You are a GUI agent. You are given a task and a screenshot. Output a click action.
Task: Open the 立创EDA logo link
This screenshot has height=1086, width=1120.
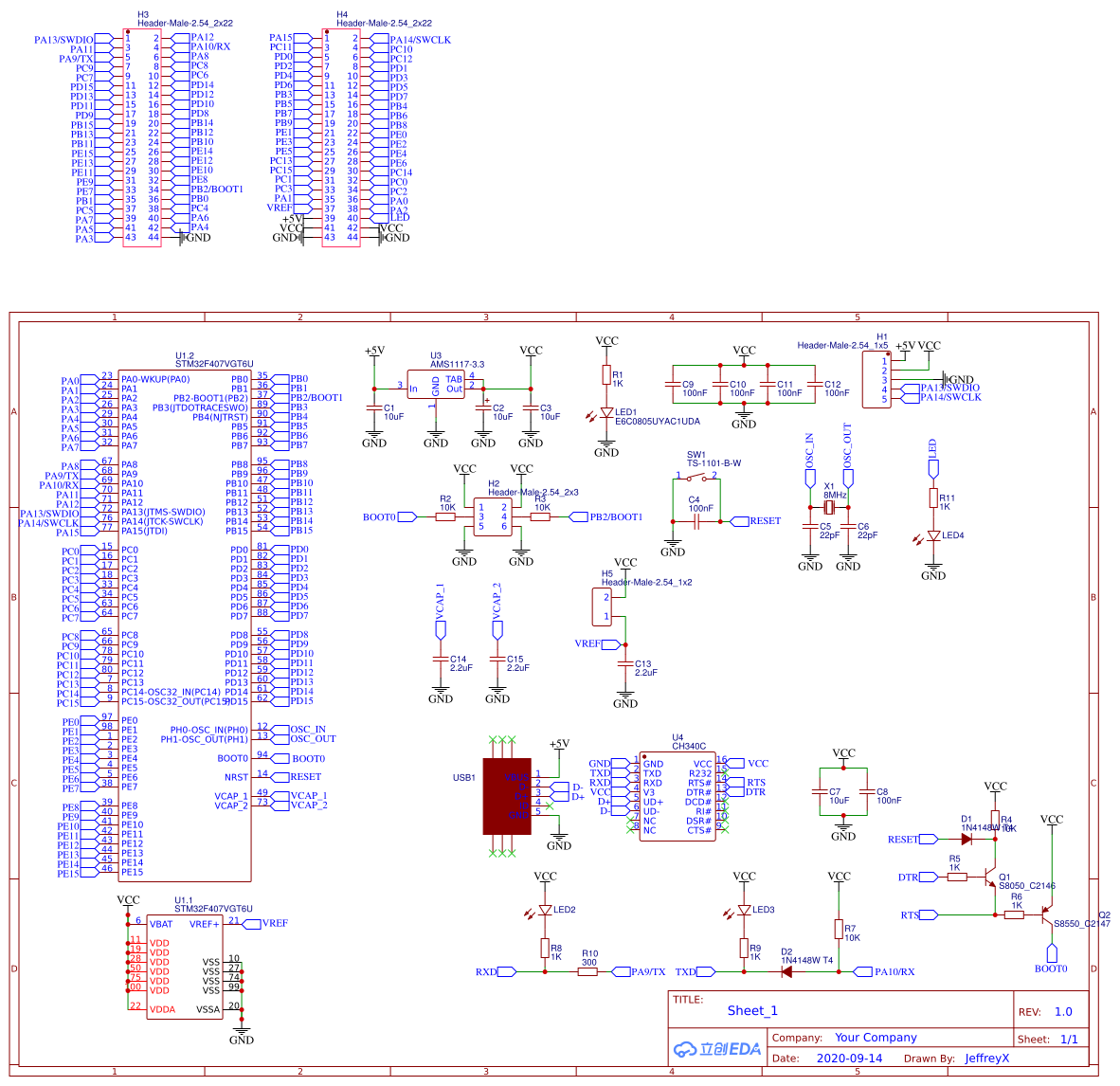(x=717, y=1047)
